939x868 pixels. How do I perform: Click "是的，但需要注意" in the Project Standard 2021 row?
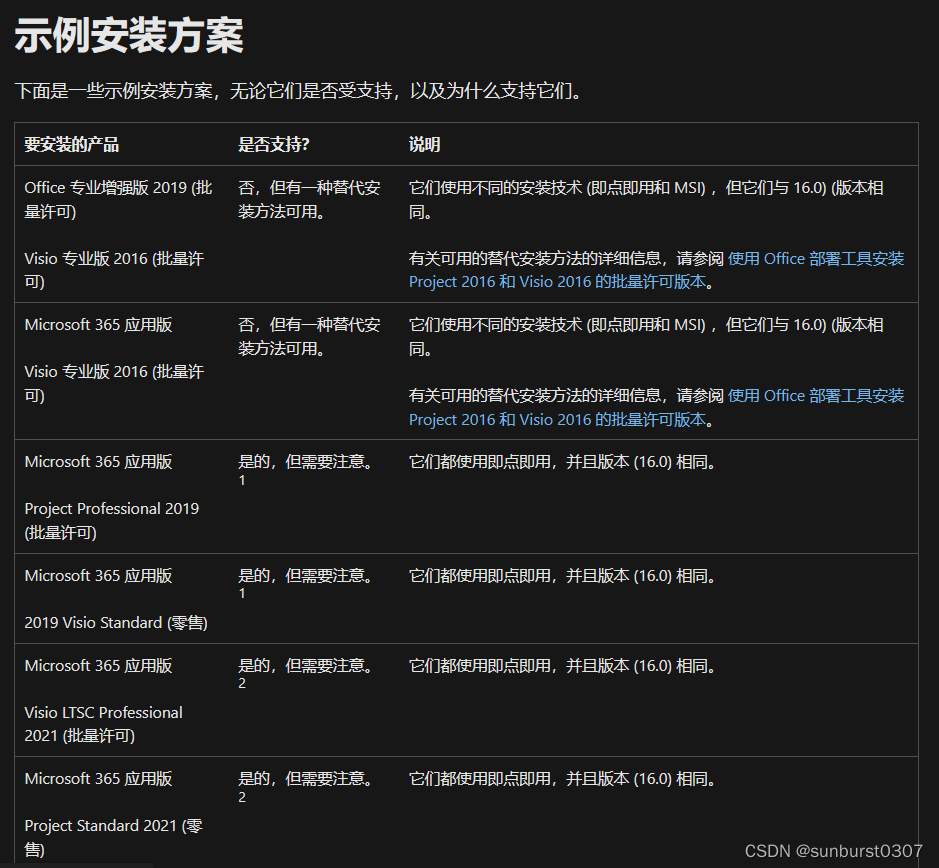click(301, 779)
